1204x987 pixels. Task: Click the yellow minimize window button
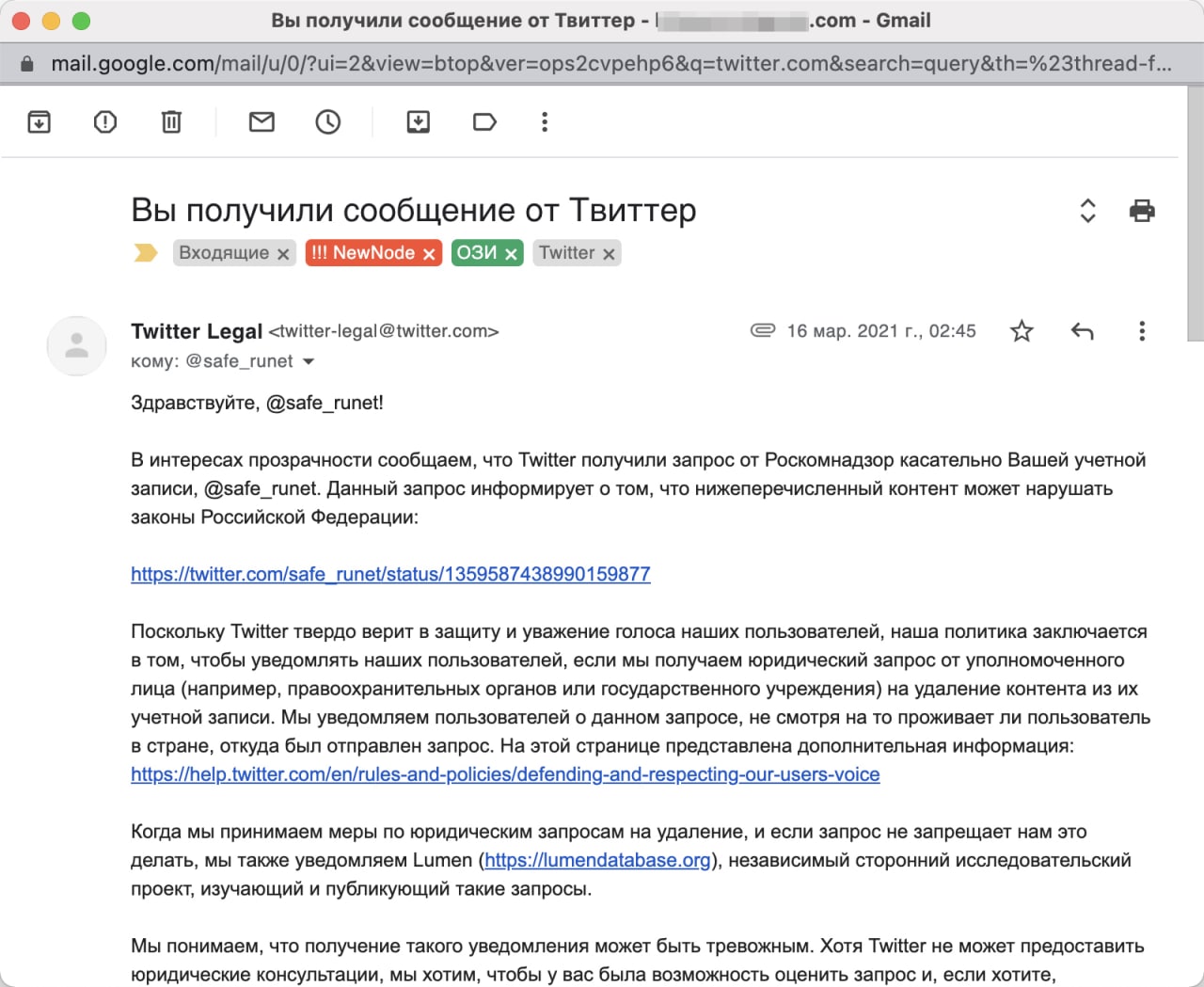click(x=52, y=21)
